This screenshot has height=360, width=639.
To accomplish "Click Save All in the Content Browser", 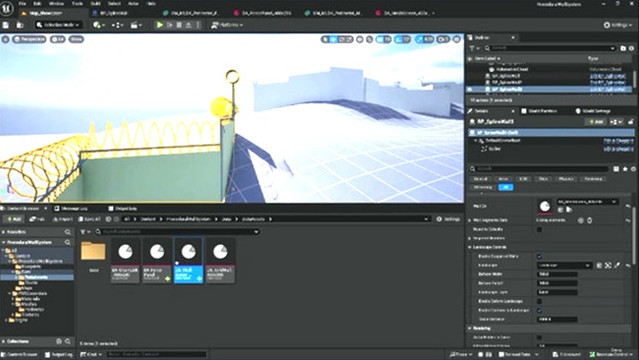I will [90, 219].
